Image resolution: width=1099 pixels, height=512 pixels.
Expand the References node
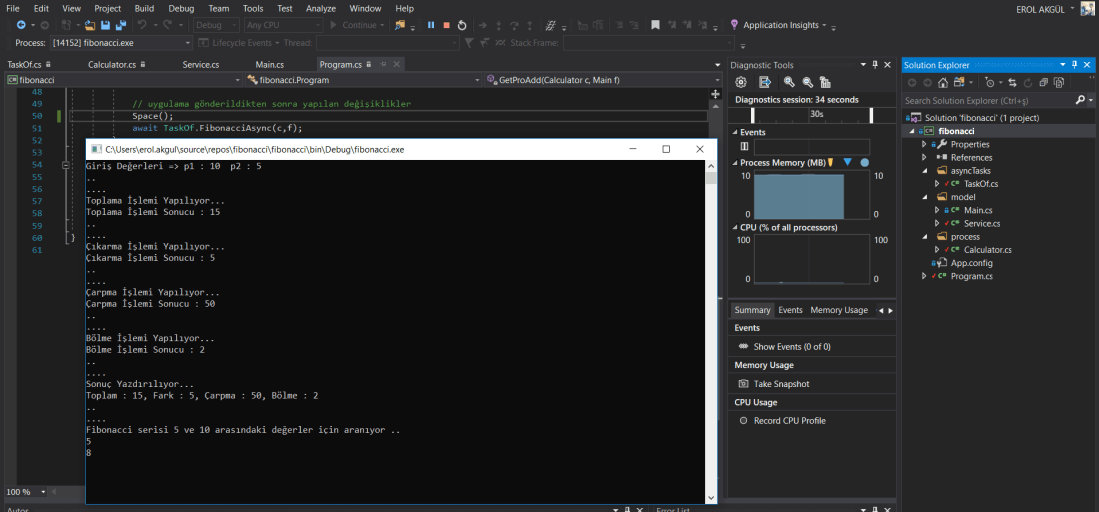(924, 157)
